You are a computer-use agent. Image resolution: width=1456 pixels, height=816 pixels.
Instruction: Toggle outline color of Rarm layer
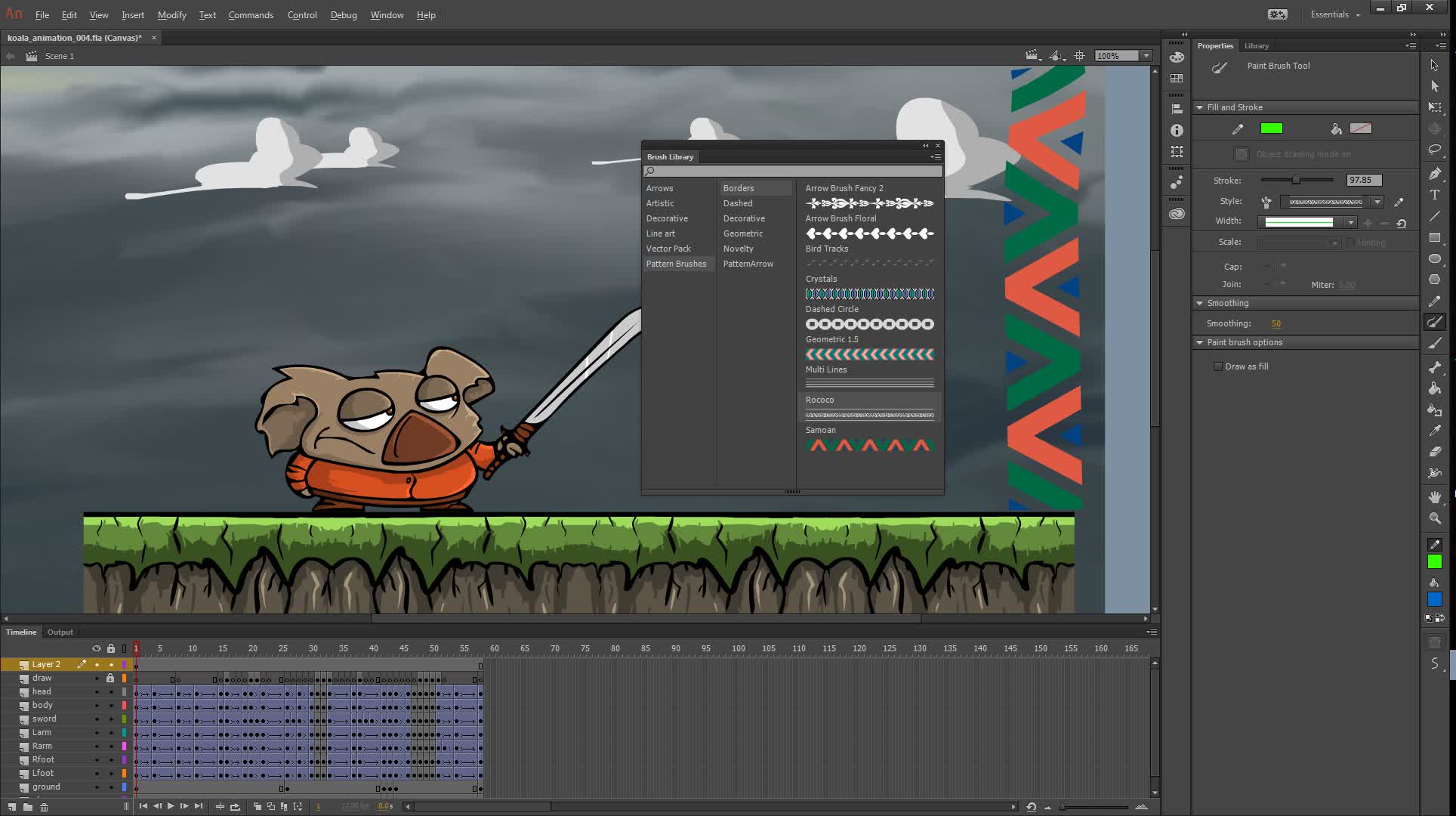click(x=124, y=746)
